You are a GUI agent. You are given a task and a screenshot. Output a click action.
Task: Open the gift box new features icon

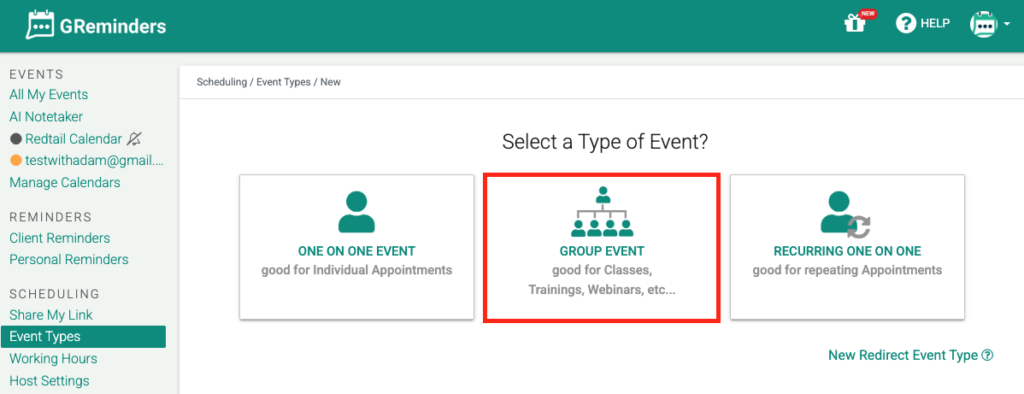tap(854, 24)
